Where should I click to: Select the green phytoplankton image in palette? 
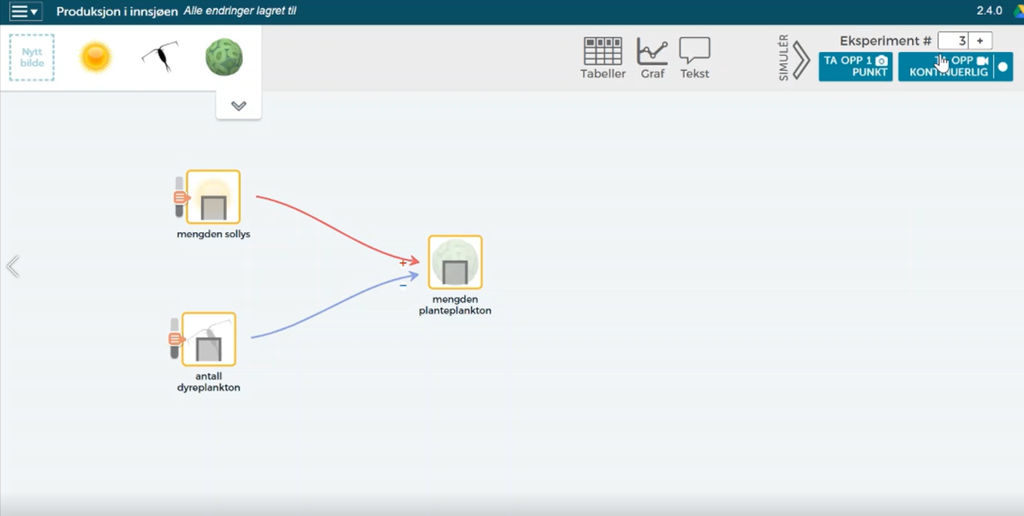[x=224, y=57]
